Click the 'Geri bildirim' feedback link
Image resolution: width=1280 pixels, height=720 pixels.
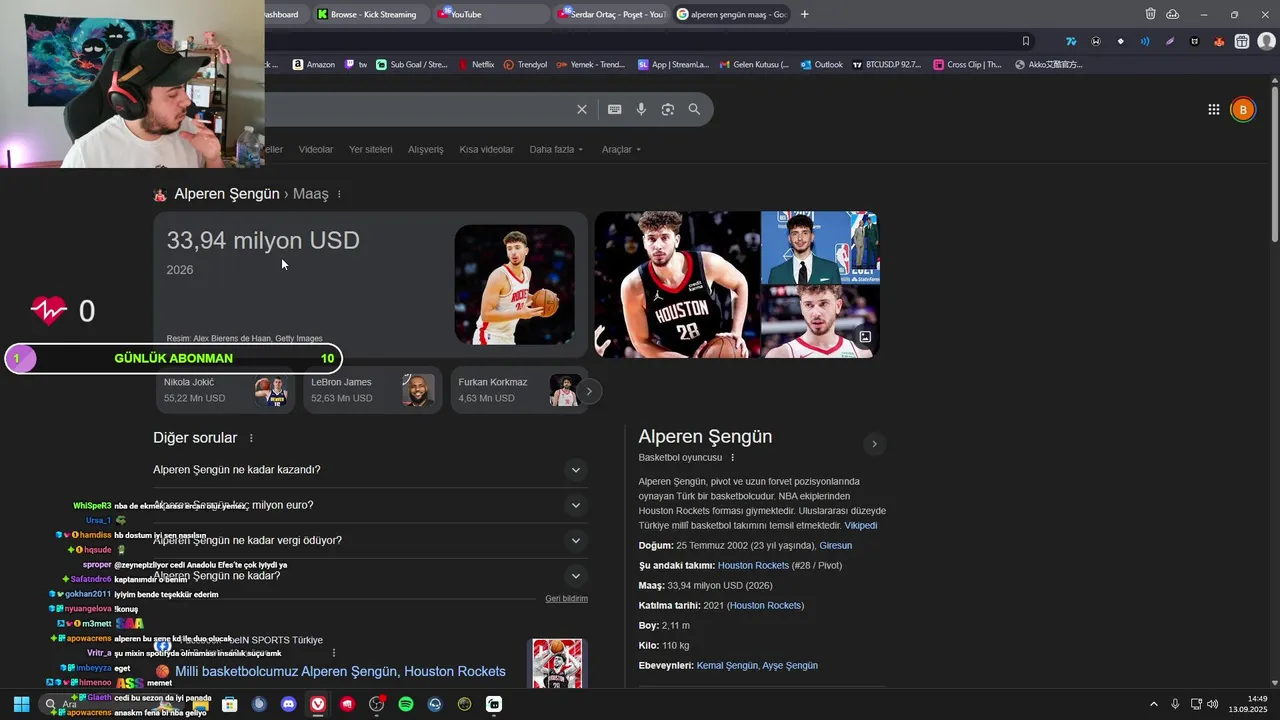point(567,599)
